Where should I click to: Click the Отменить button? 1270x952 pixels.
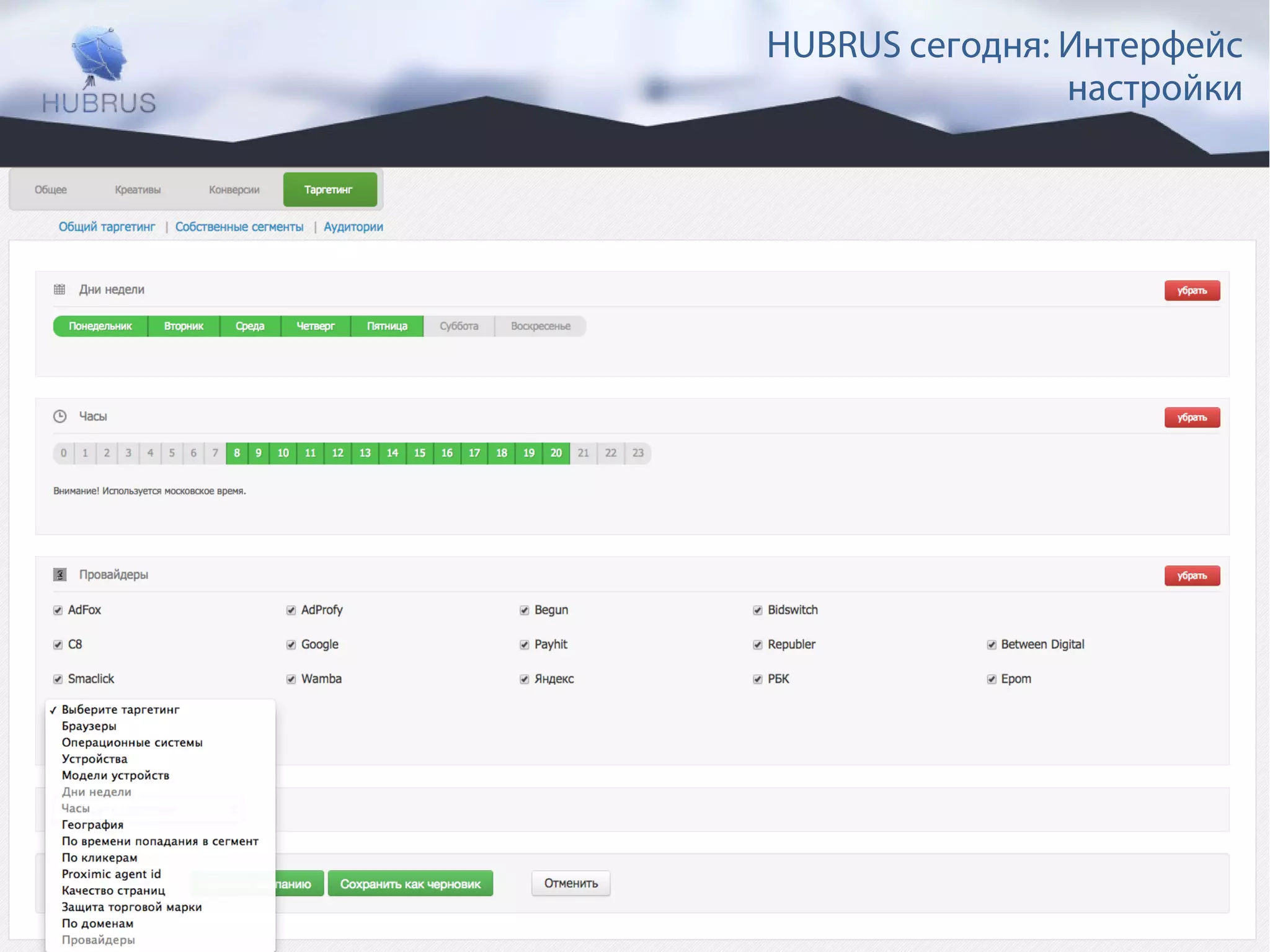pyautogui.click(x=571, y=883)
